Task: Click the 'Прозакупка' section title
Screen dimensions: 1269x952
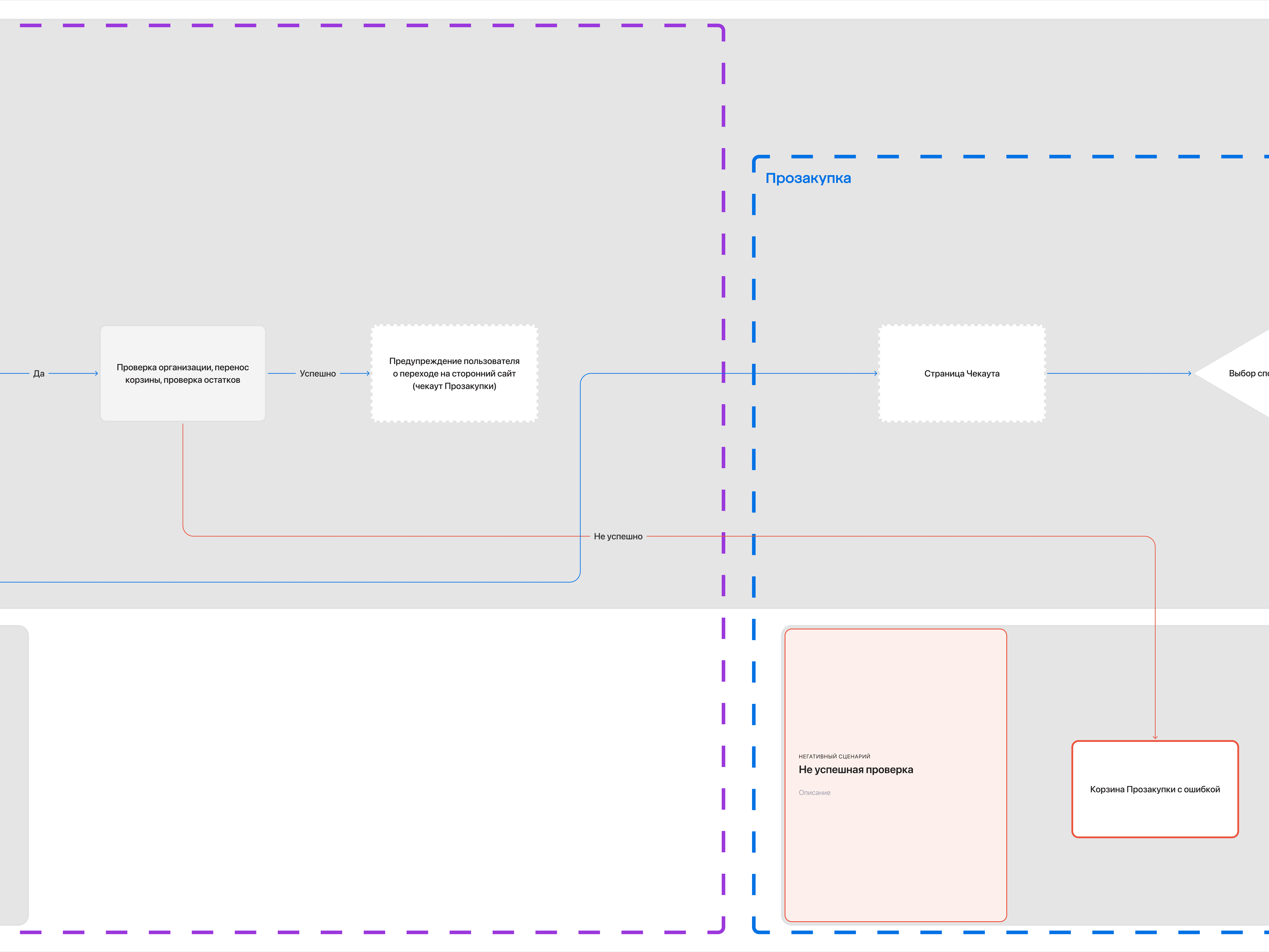Action: click(x=808, y=178)
